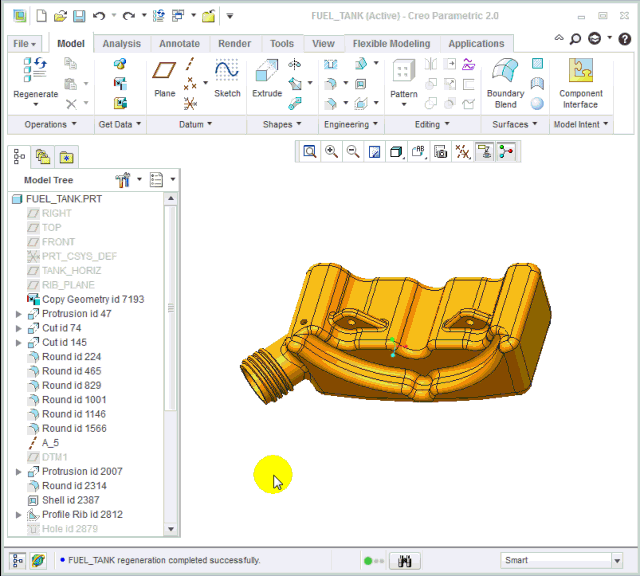The width and height of the screenshot is (640, 576).
Task: Open the display style icon
Action: coord(396,152)
